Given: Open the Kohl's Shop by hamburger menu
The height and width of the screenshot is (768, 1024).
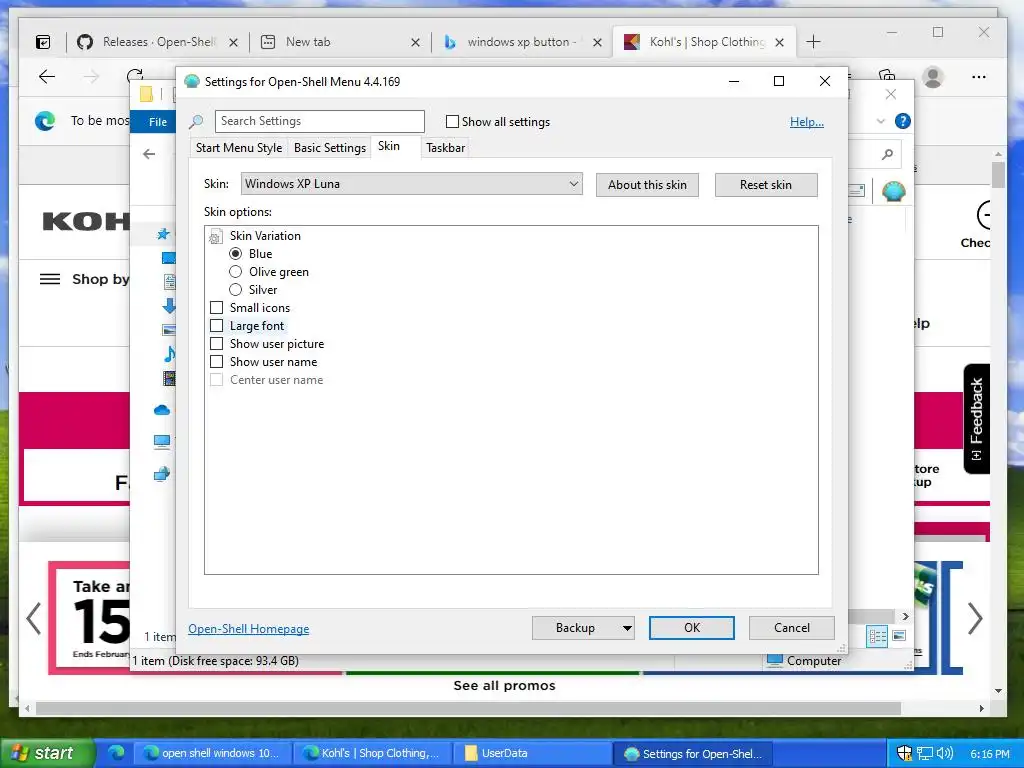Looking at the screenshot, I should click(x=50, y=280).
